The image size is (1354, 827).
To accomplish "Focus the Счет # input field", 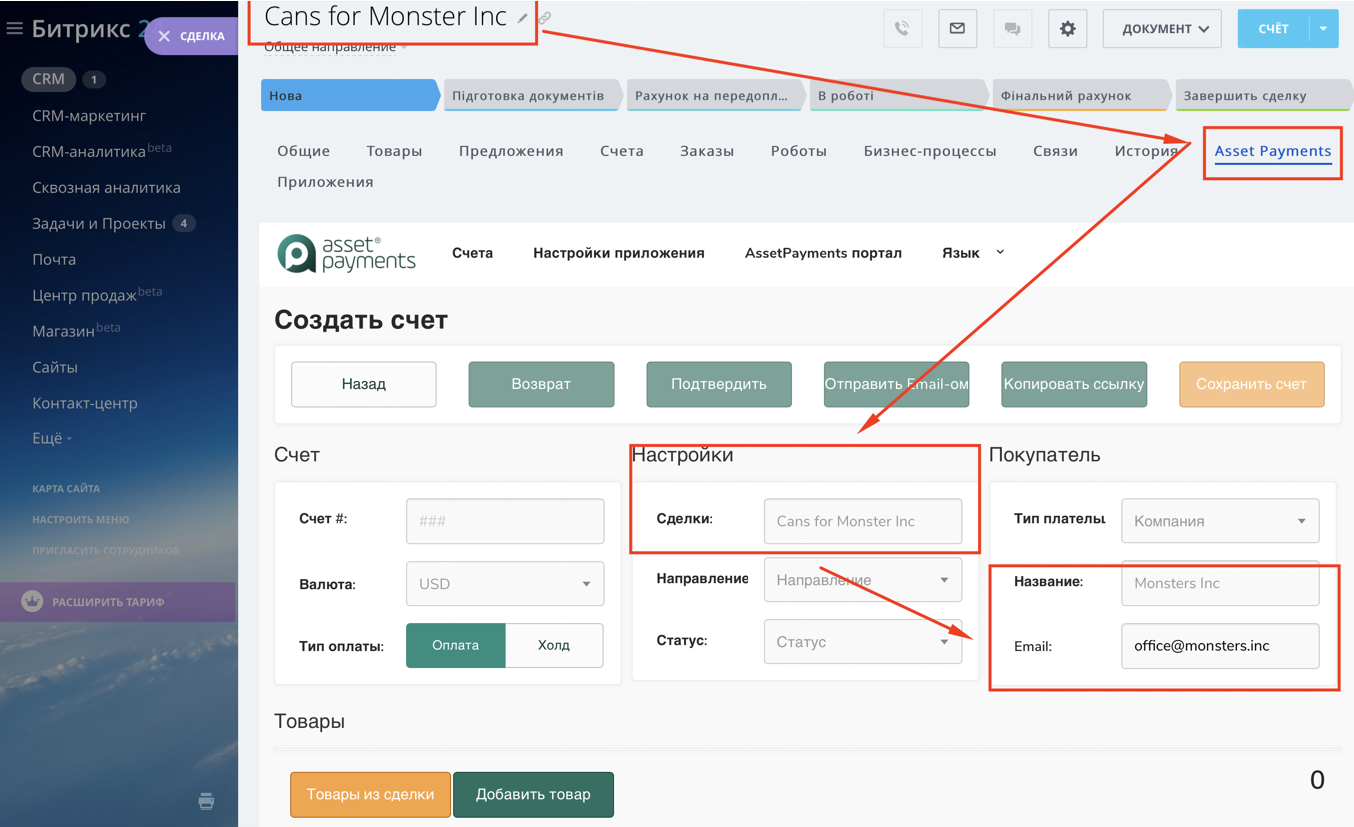I will tap(505, 521).
